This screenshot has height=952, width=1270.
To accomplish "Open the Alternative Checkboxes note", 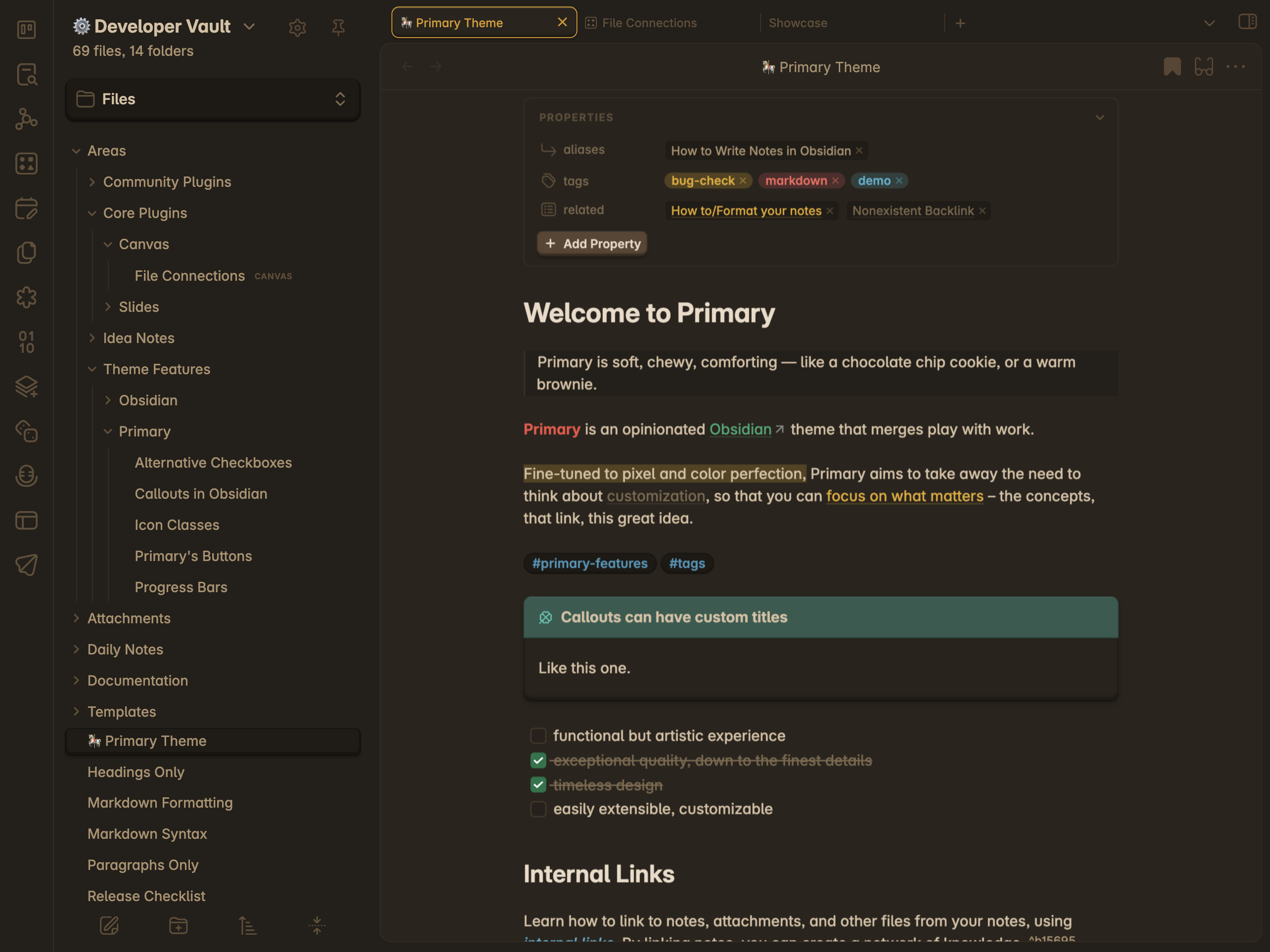I will (213, 463).
